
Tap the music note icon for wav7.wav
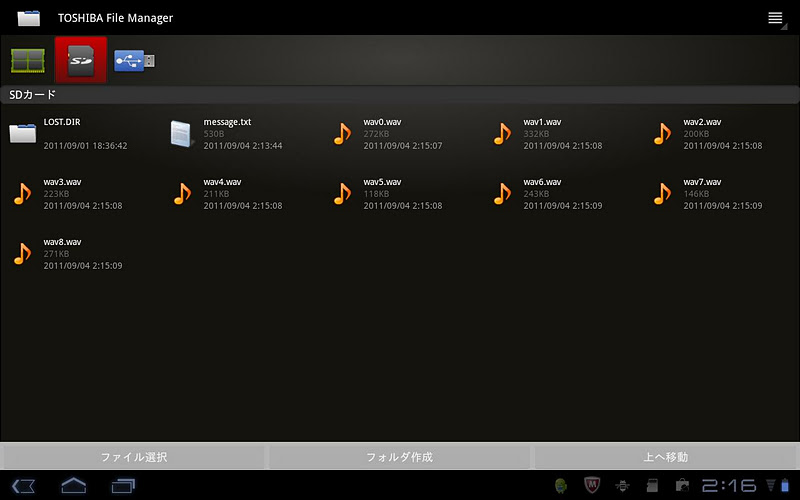[662, 194]
